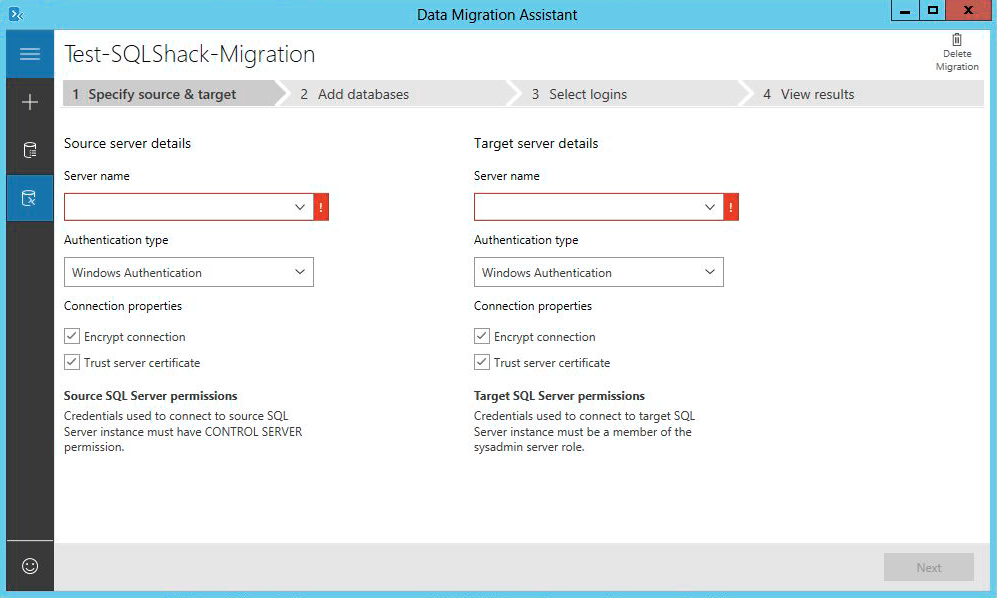Image resolution: width=997 pixels, height=598 pixels.
Task: Go to Add databases step
Action: point(362,94)
